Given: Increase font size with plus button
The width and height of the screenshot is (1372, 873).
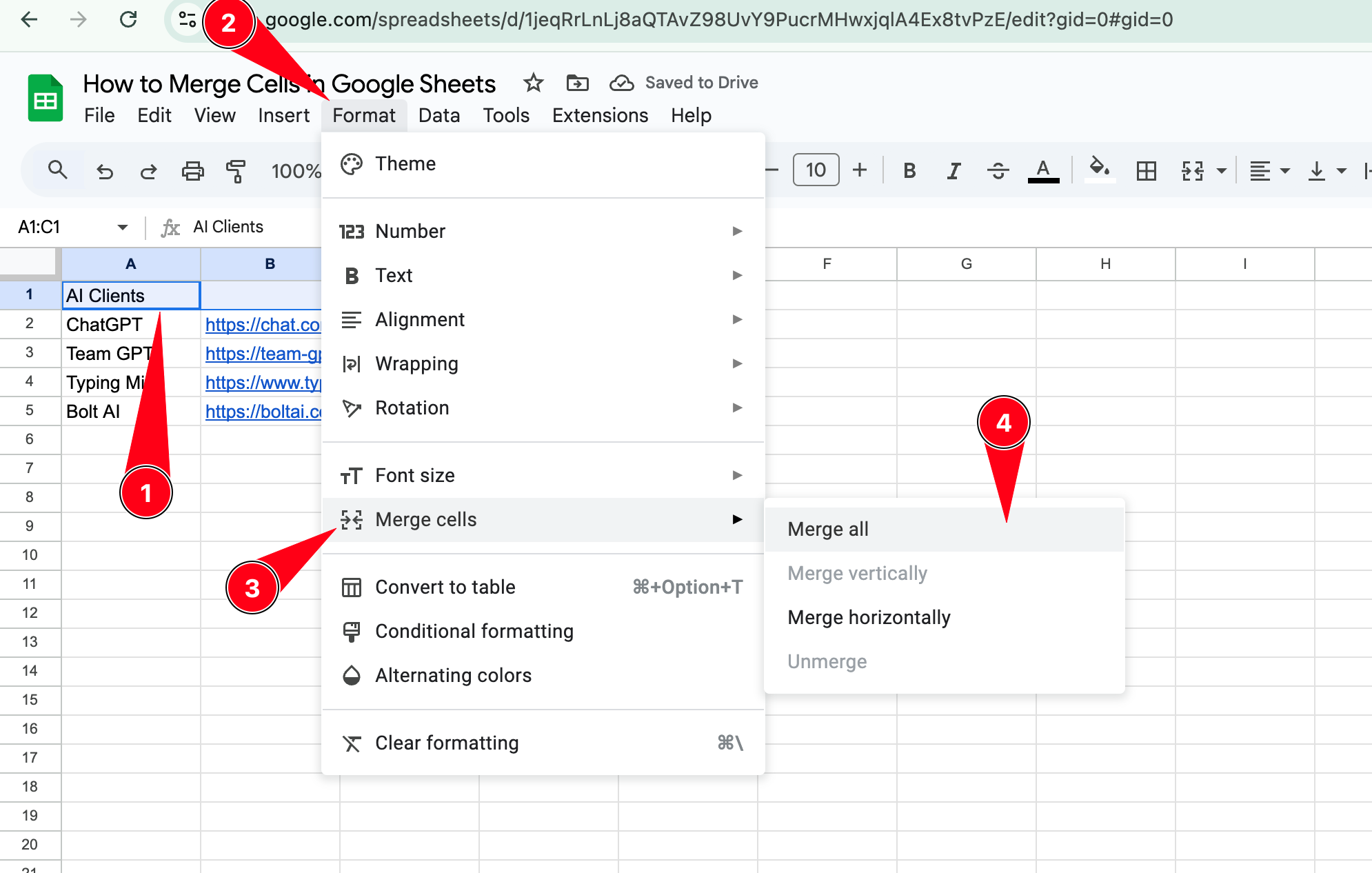Looking at the screenshot, I should 860,170.
